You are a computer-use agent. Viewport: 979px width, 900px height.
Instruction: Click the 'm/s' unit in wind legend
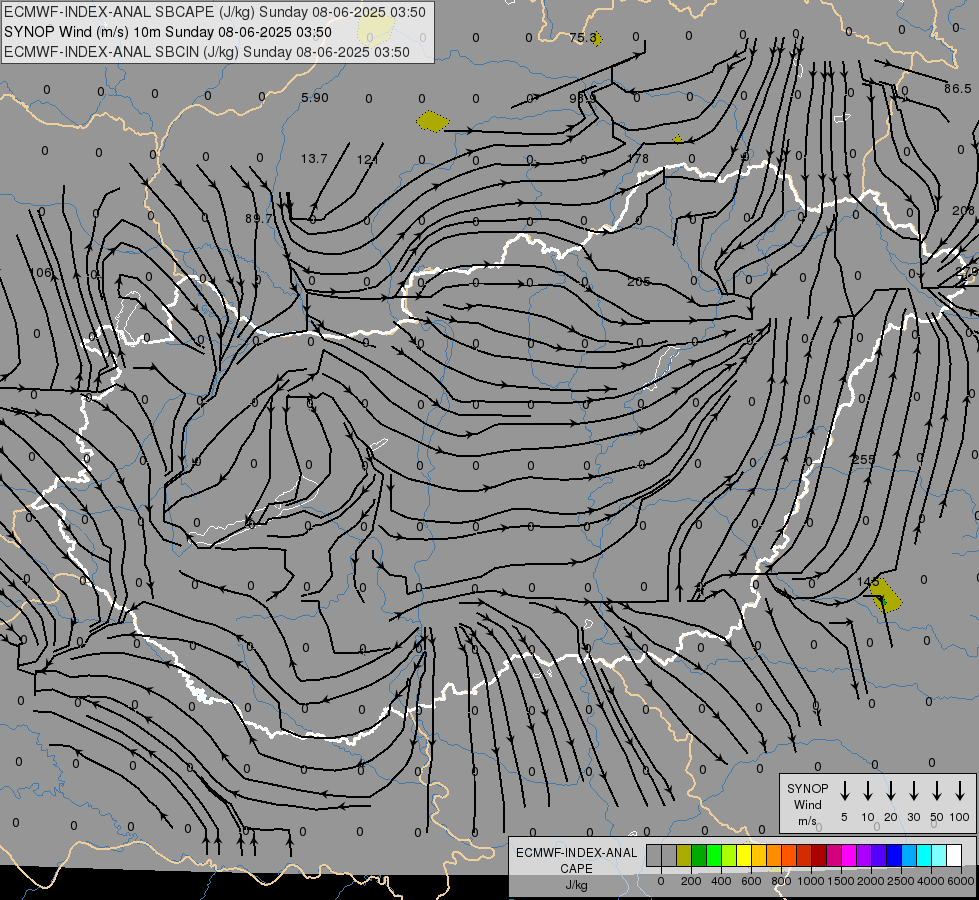pyautogui.click(x=807, y=821)
